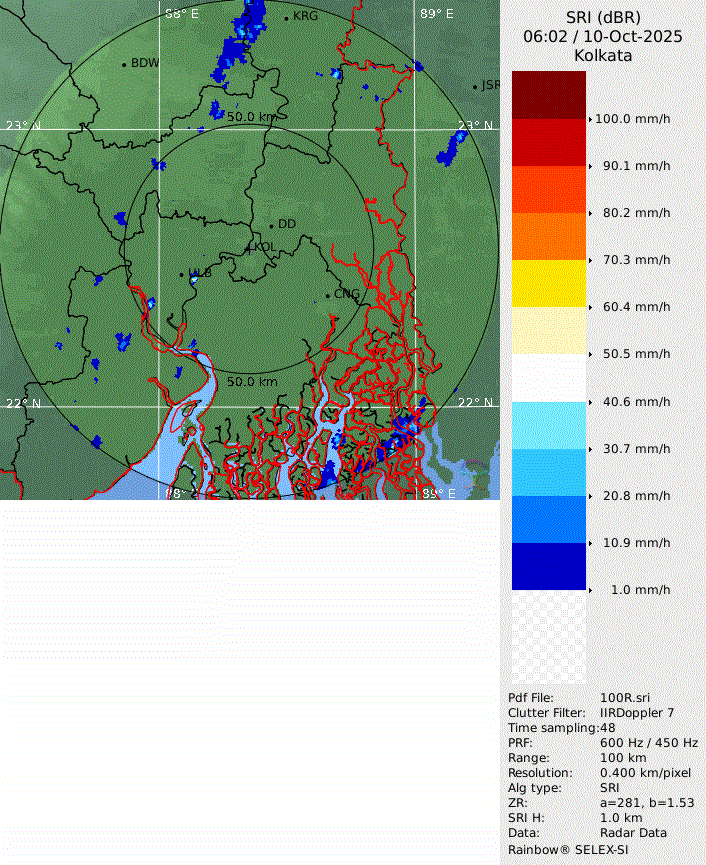The height and width of the screenshot is (865, 706).
Task: Click the 100R.sri Pdf File value
Action: pyautogui.click(x=626, y=697)
